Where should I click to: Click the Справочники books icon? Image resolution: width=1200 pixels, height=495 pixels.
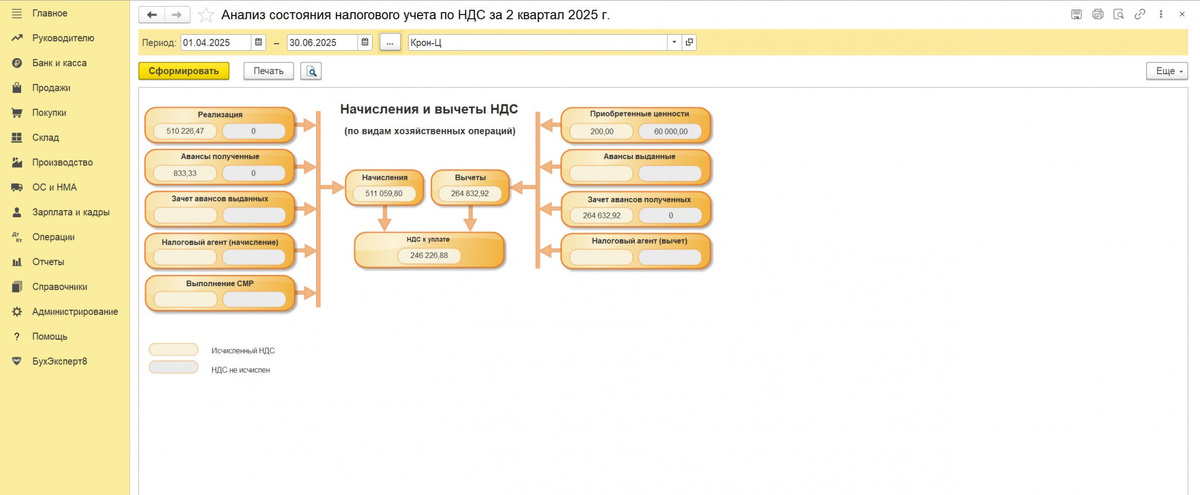tap(16, 287)
